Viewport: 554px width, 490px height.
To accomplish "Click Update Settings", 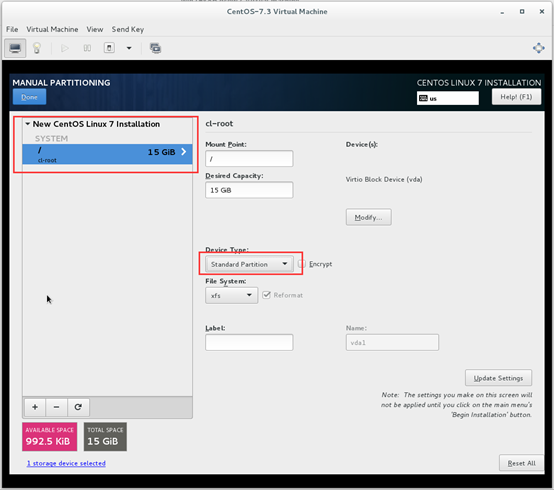I will pyautogui.click(x=498, y=378).
